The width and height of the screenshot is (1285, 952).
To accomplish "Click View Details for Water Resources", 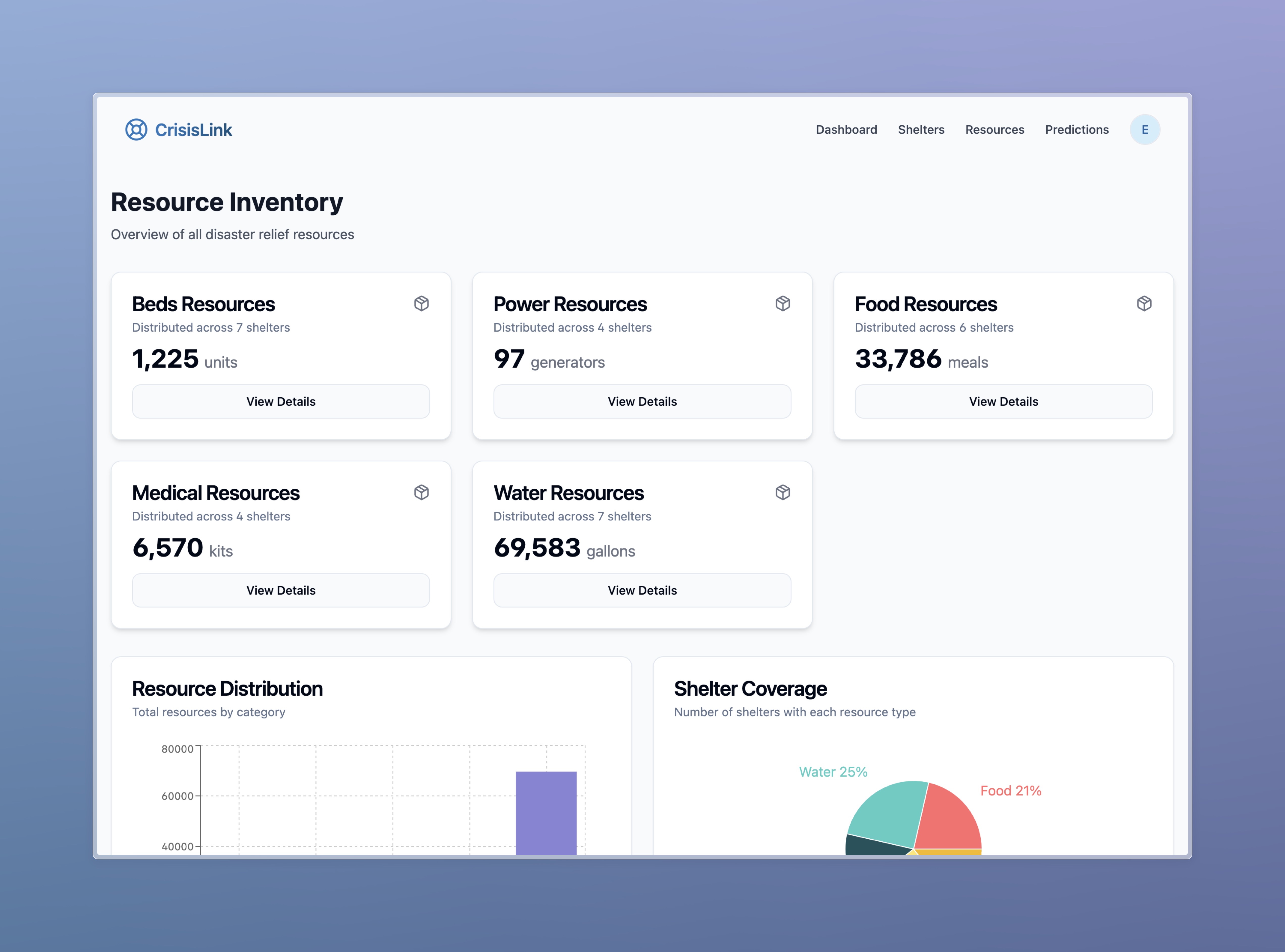I will (642, 590).
